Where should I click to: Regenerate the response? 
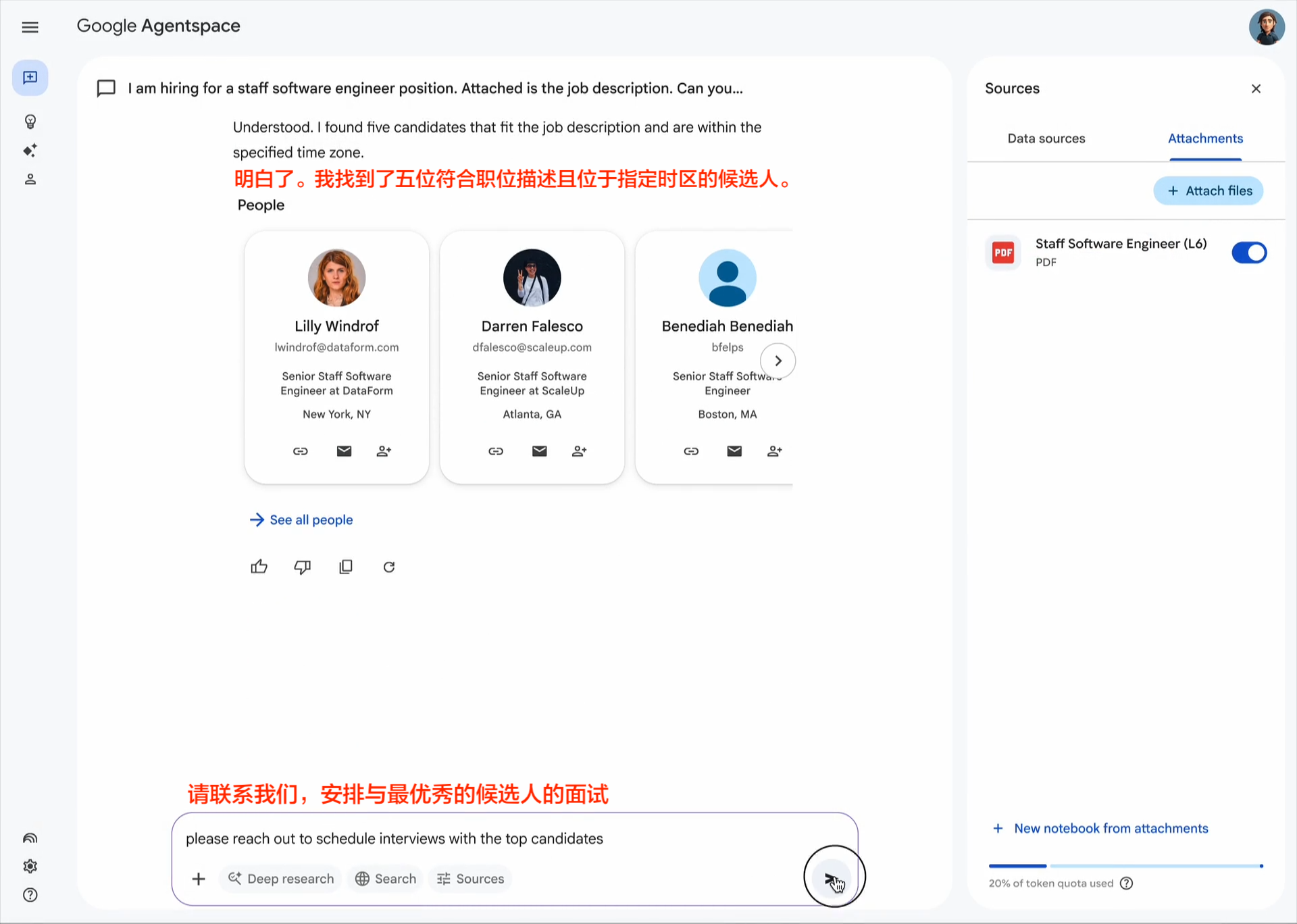[x=388, y=567]
